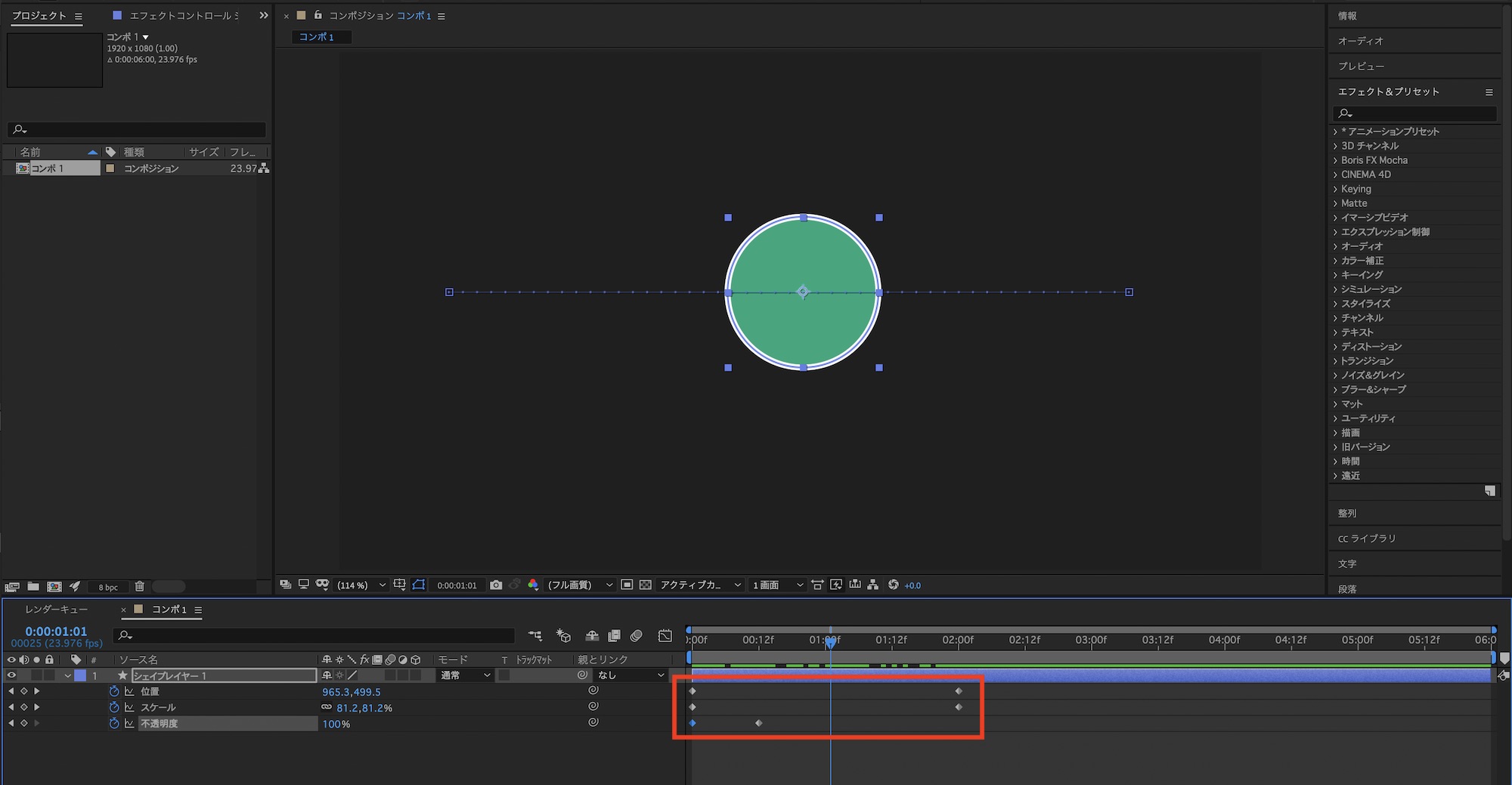Toggle mask and shape path visibility

point(419,585)
